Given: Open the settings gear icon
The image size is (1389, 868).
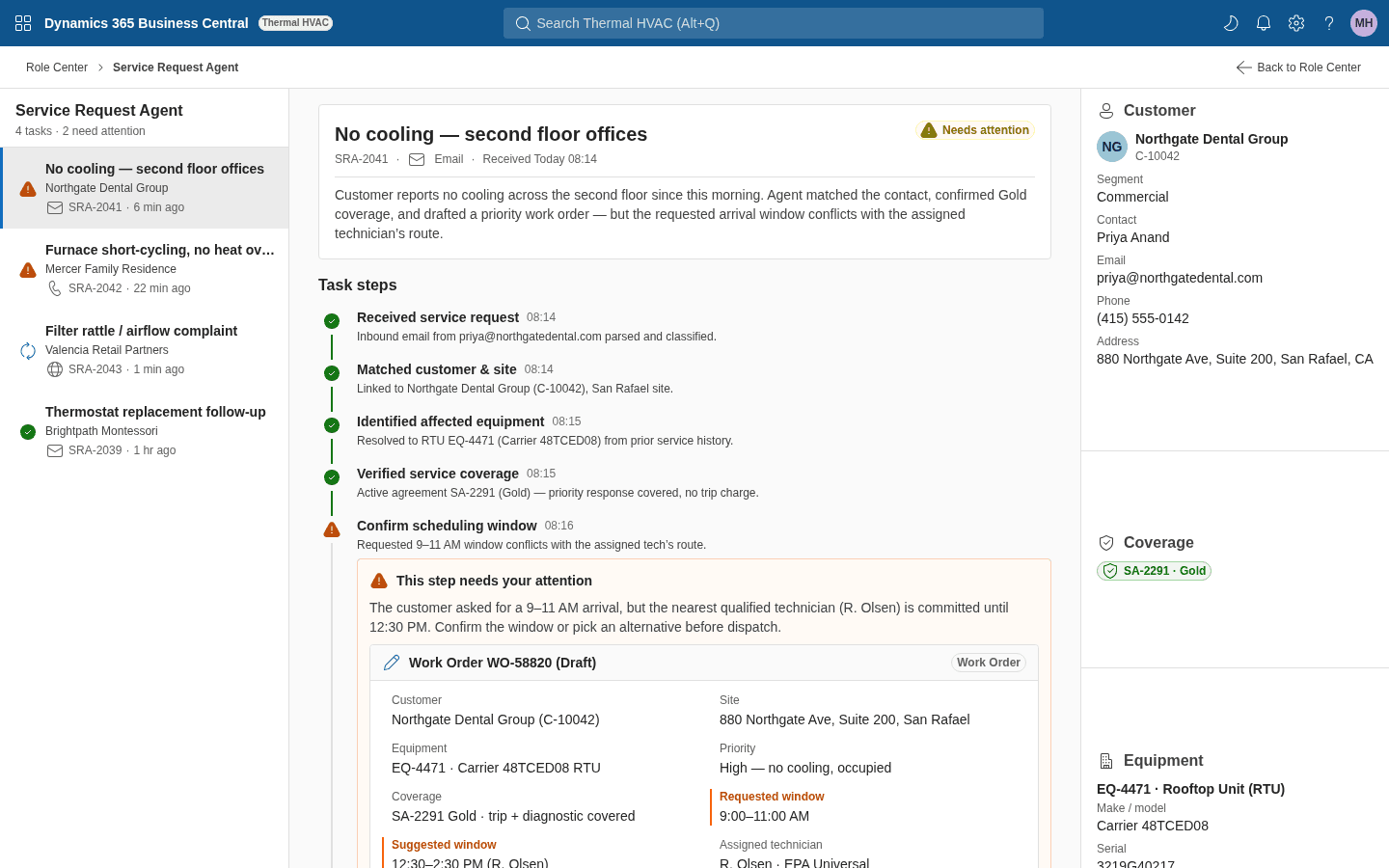Looking at the screenshot, I should click(x=1296, y=23).
